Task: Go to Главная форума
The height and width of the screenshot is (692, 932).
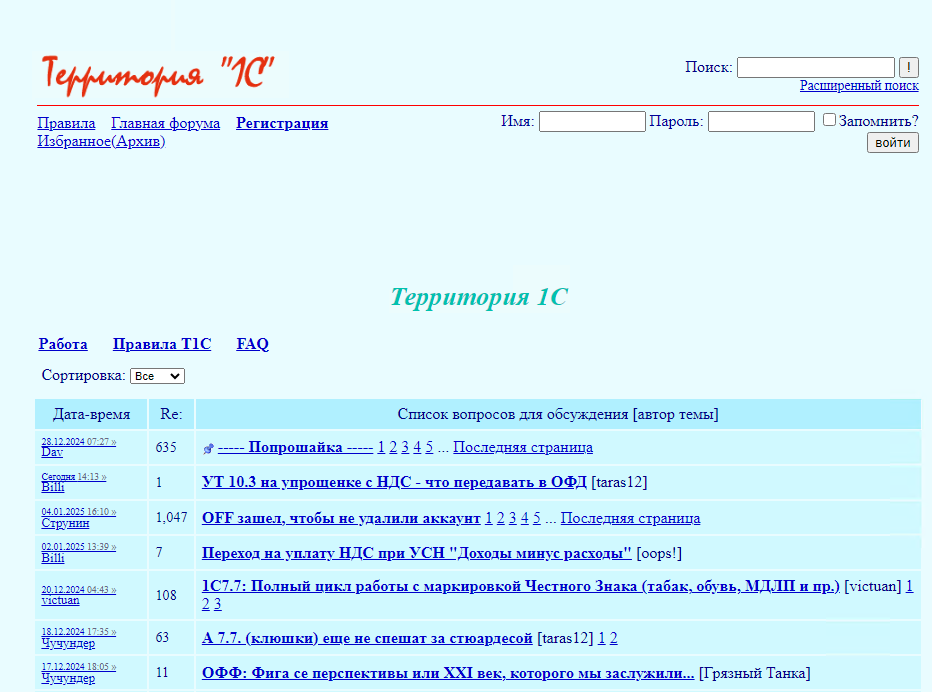Action: pos(165,123)
